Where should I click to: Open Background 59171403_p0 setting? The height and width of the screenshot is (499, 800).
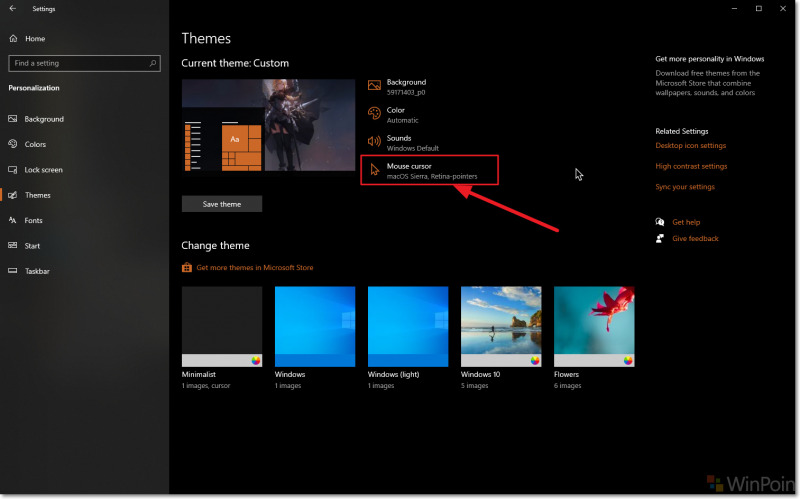(406, 87)
